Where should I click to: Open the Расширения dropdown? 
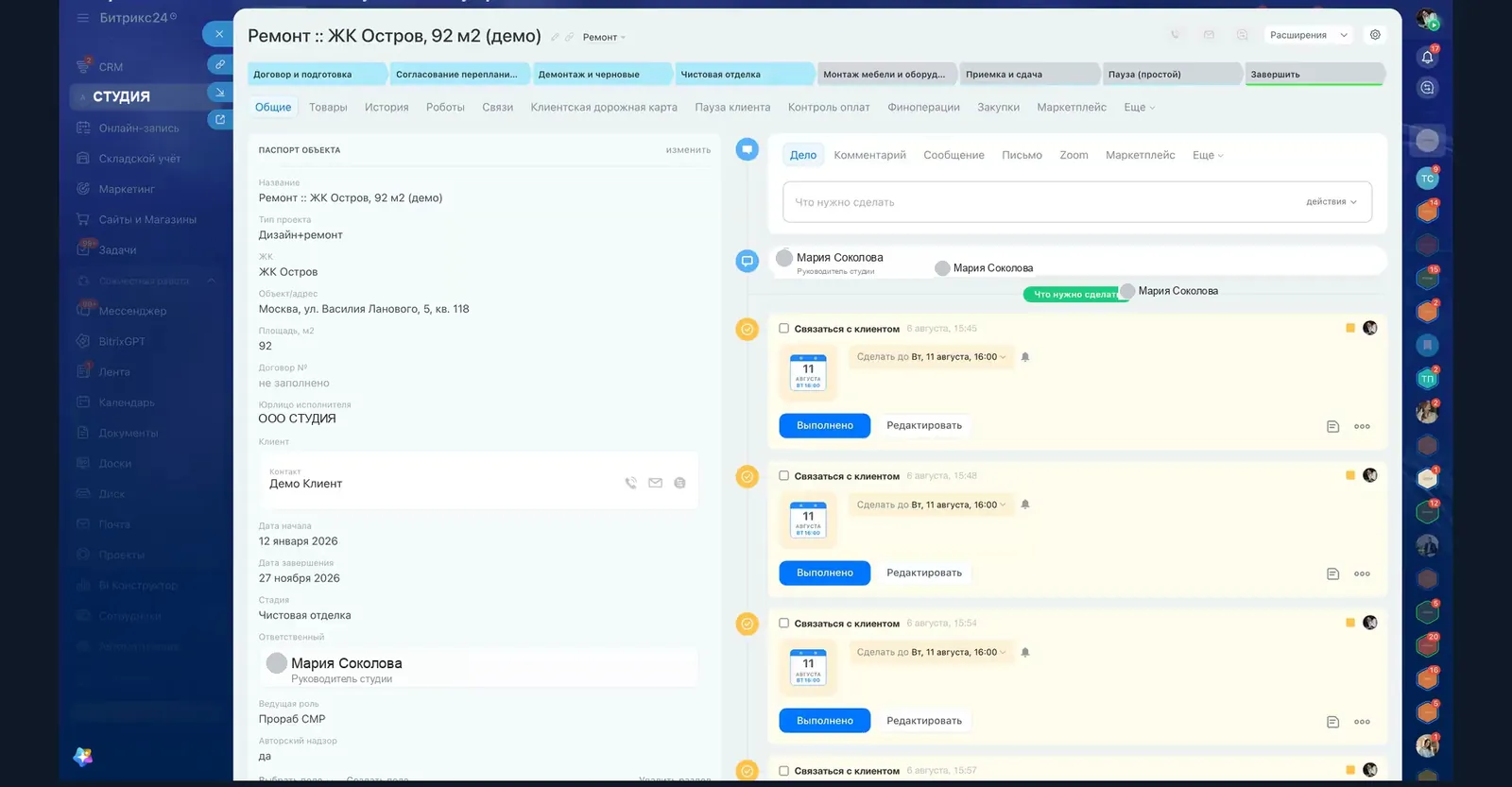(1309, 35)
